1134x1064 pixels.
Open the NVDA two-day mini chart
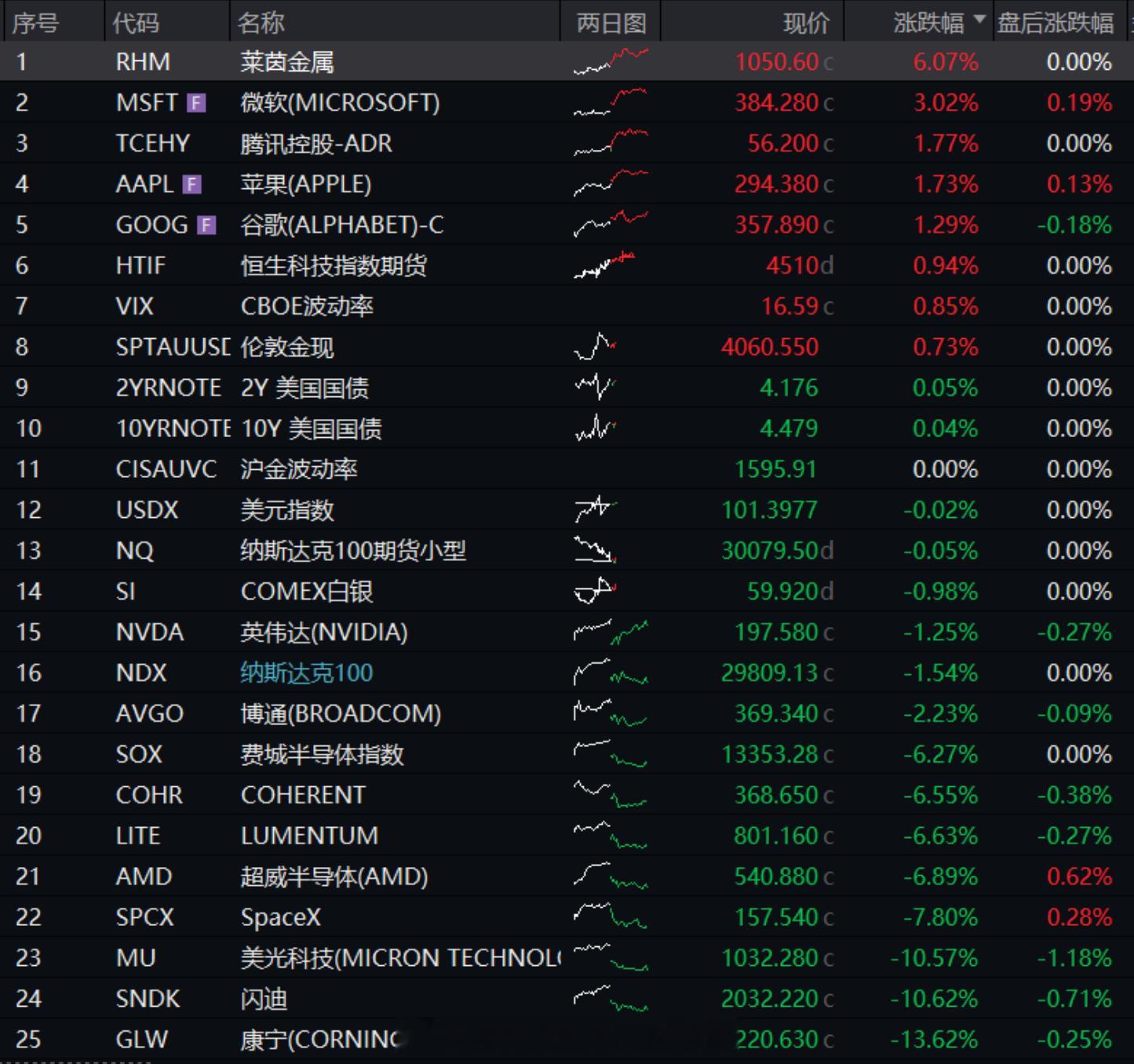(x=611, y=632)
